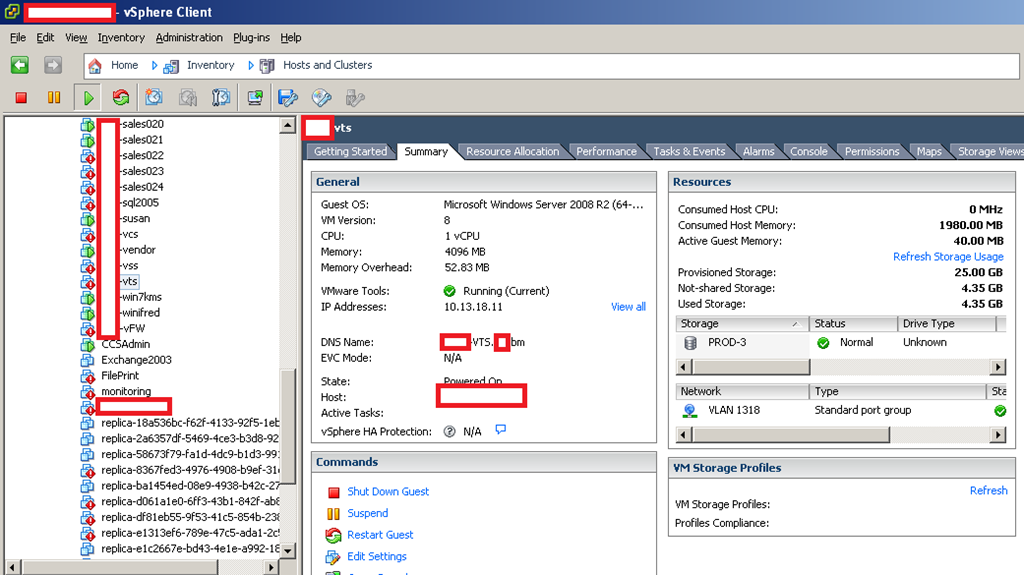Viewport: 1024px width, 575px height.
Task: Click the inventory tree horizontal scroll right arrow
Action: pos(272,567)
